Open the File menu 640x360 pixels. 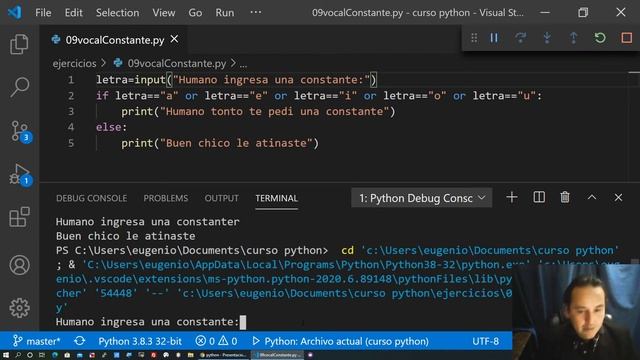[43, 13]
